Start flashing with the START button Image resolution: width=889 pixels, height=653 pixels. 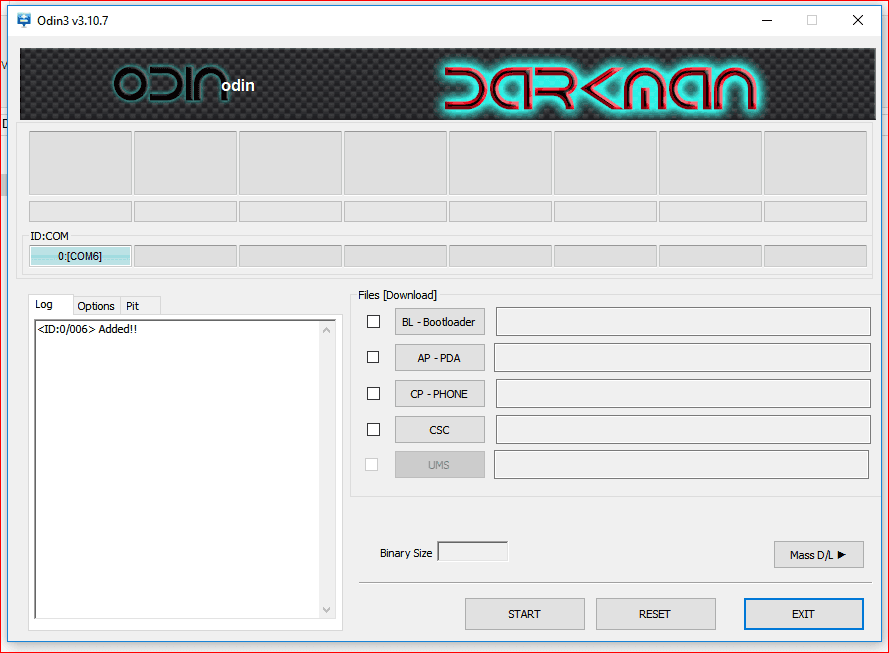[x=524, y=614]
